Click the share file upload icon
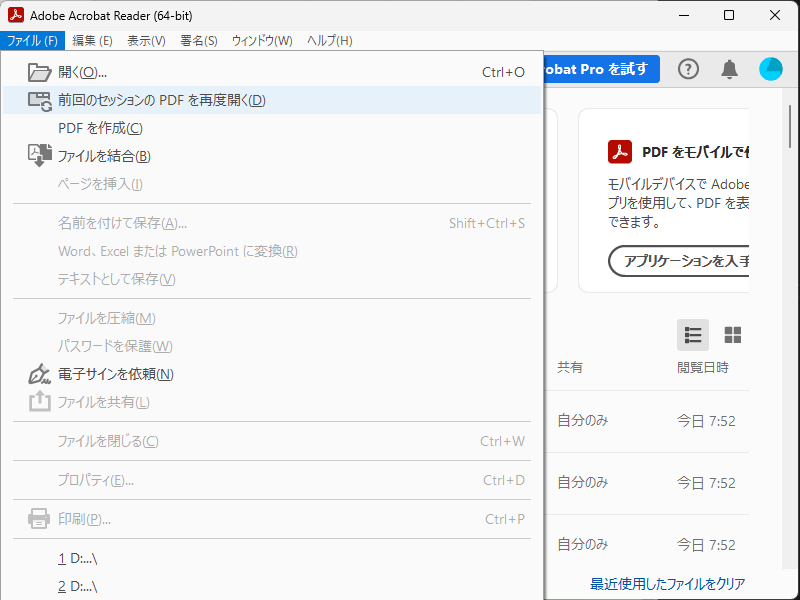Screen dimensions: 800x600 (x=39, y=402)
